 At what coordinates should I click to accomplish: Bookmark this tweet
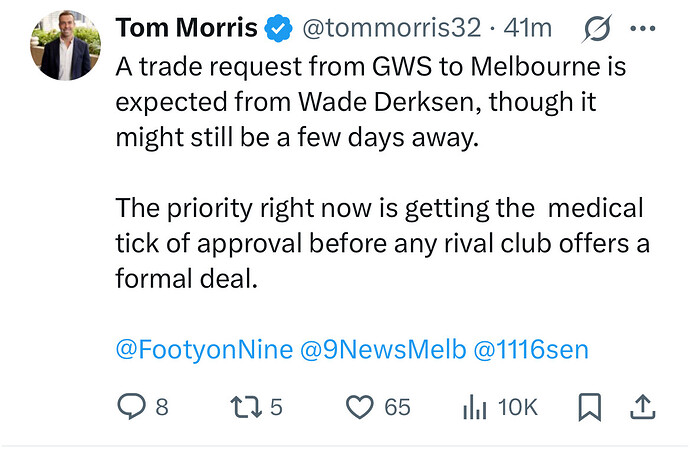click(x=589, y=407)
